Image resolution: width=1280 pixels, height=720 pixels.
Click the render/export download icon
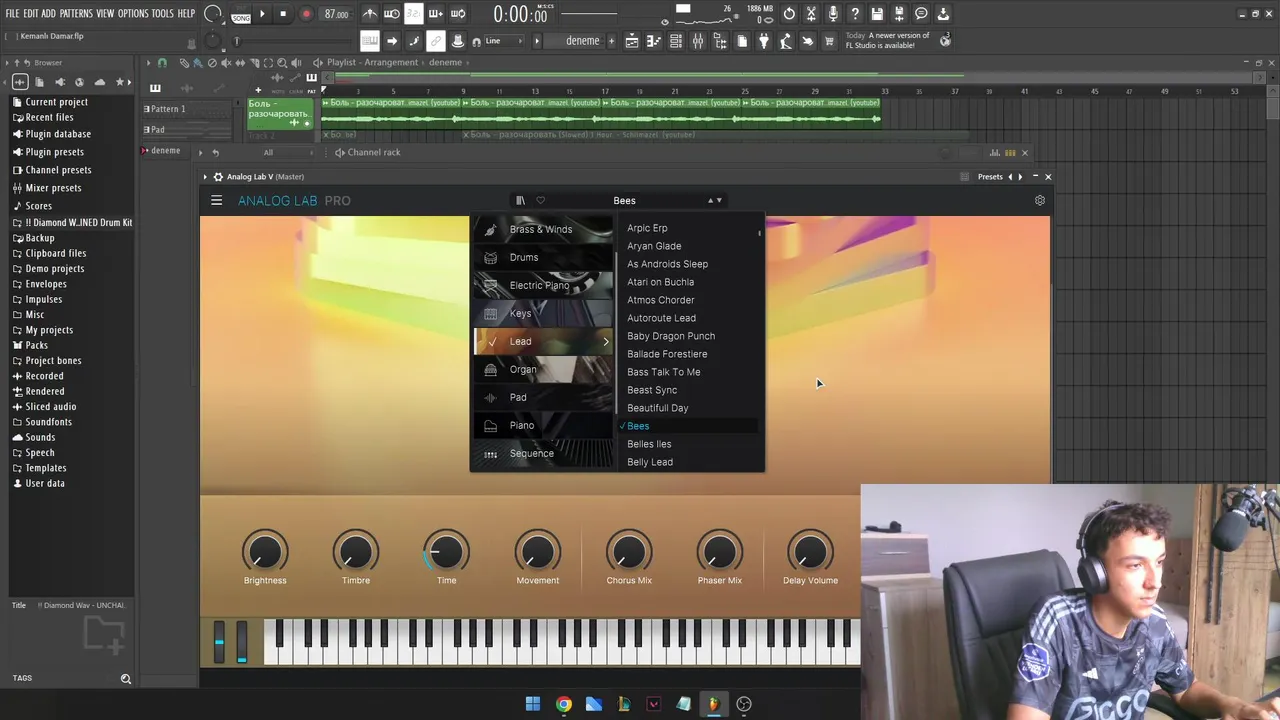[x=943, y=14]
